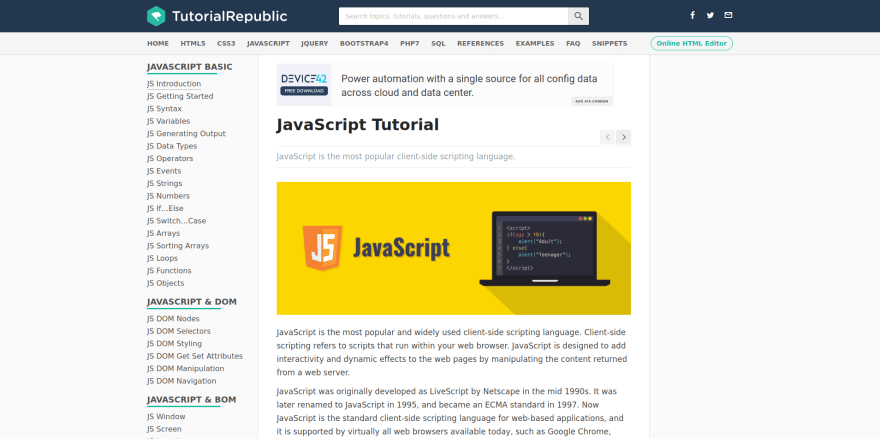The width and height of the screenshot is (880, 439).
Task: Open the JS Loops chapter
Action: click(162, 258)
